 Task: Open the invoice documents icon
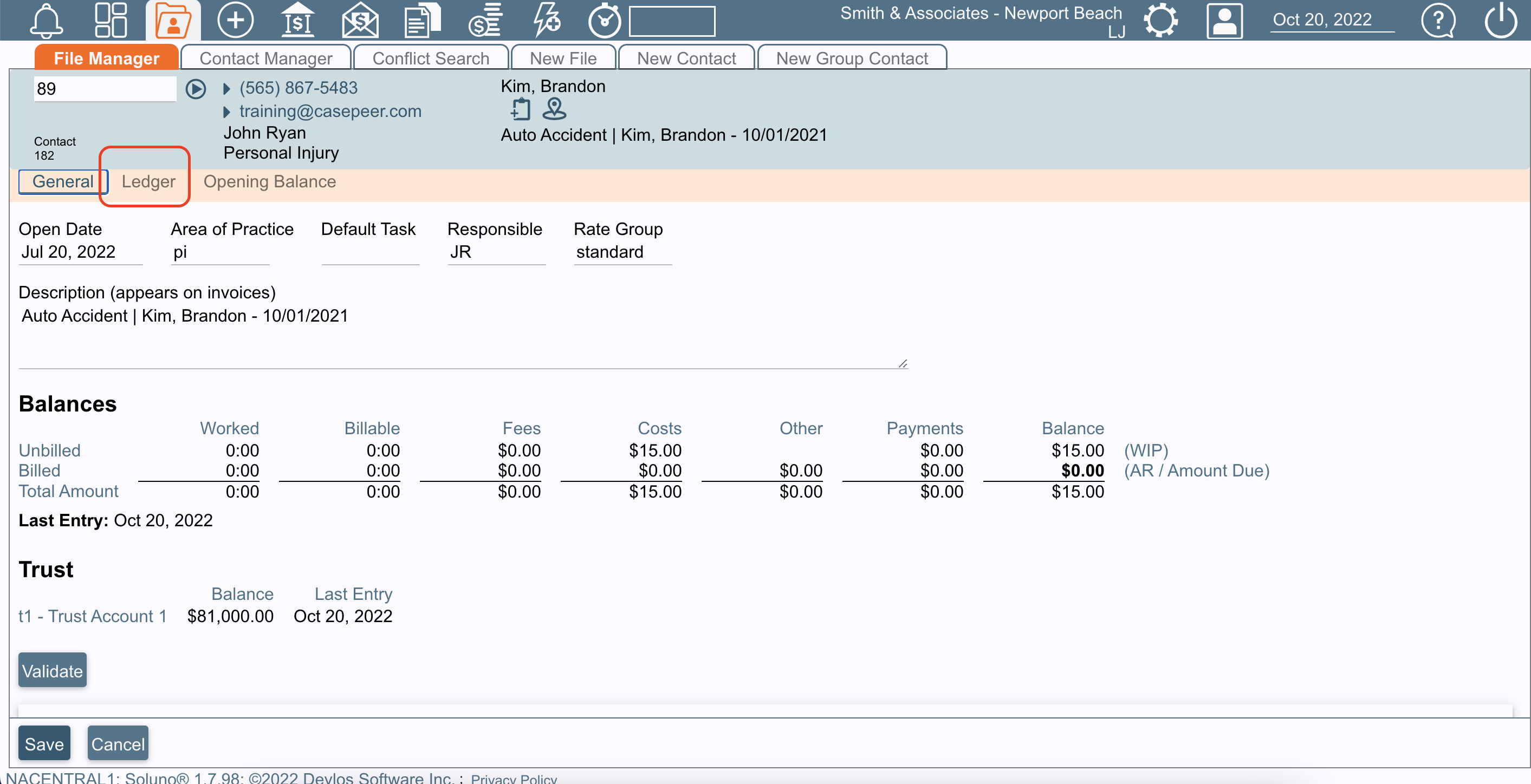[x=423, y=21]
